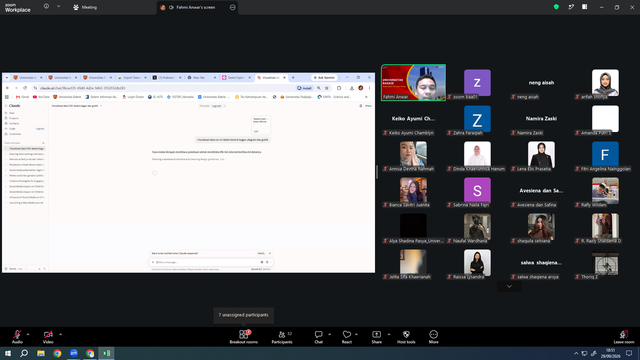Click the Ask Gemini button in shared Chrome

[x=324, y=78]
